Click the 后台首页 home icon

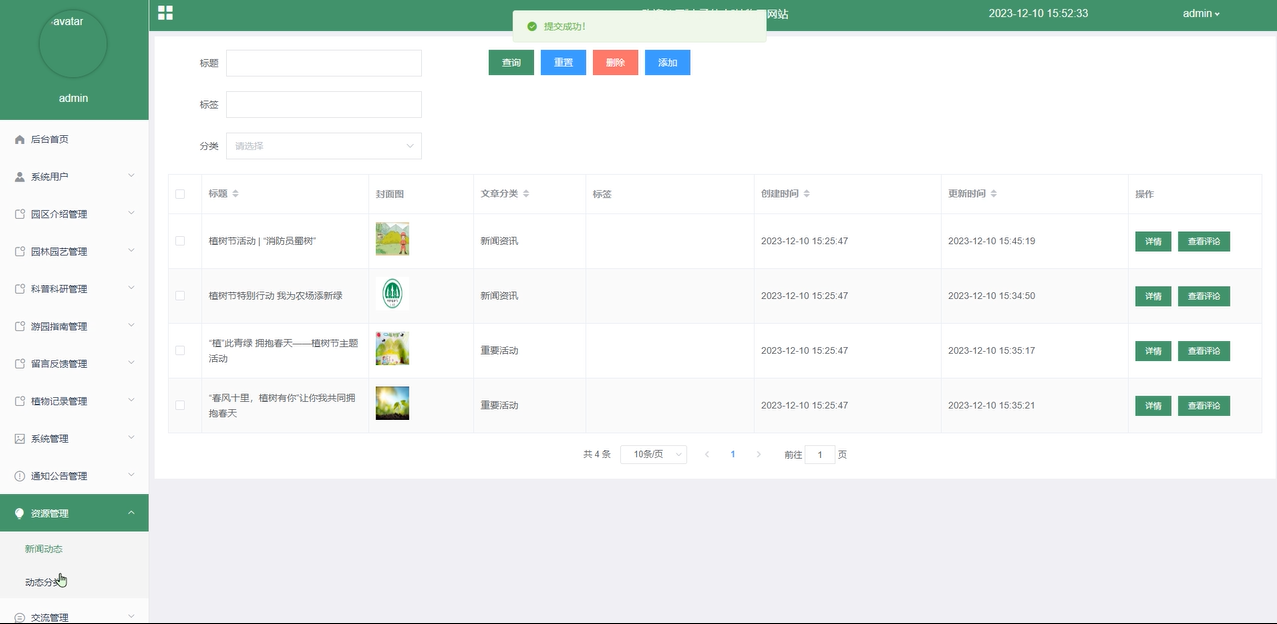19,140
